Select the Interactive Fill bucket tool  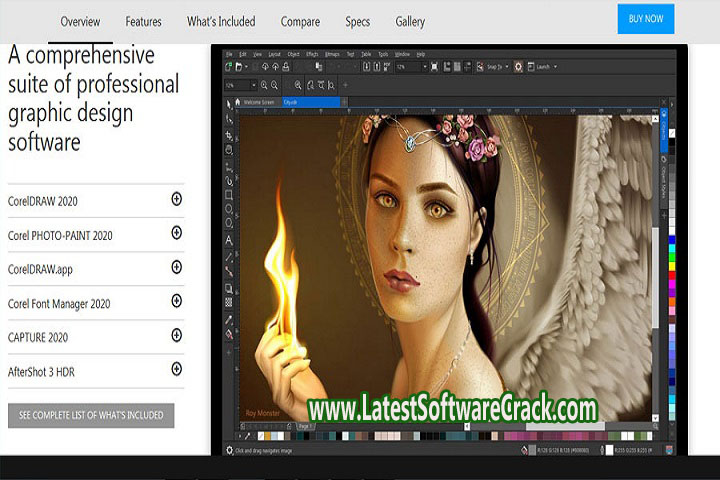tap(229, 334)
